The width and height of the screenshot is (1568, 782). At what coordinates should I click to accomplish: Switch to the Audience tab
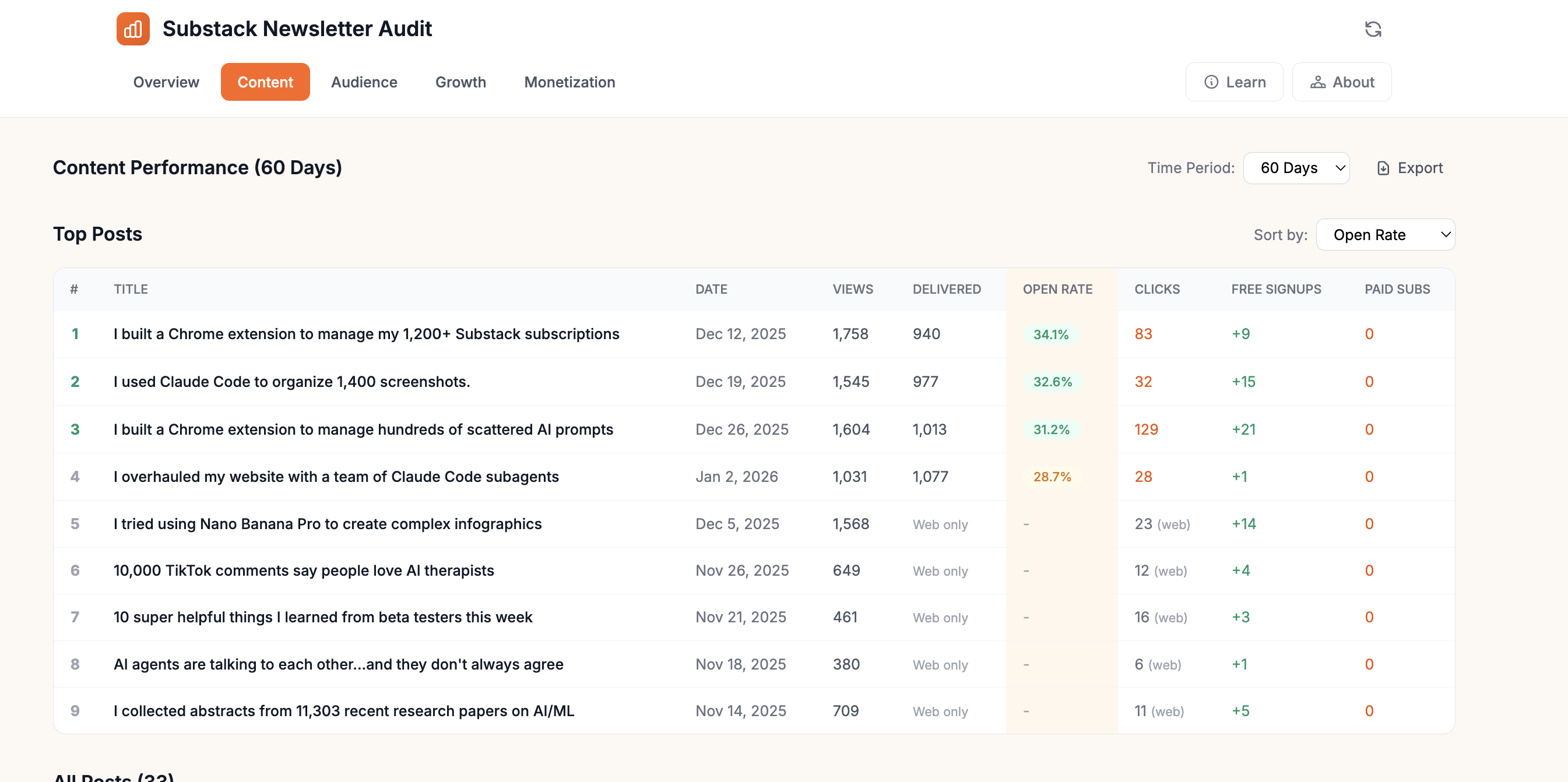(x=364, y=82)
